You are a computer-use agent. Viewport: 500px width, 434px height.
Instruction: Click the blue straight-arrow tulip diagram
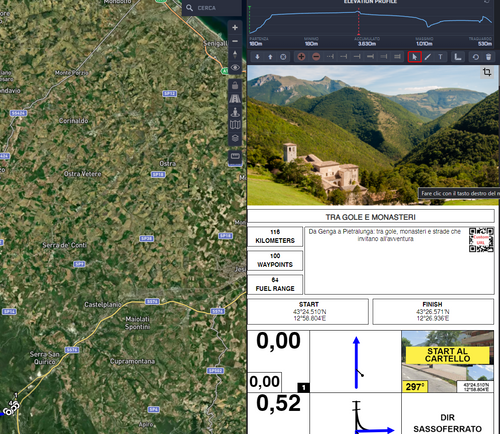[356, 362]
